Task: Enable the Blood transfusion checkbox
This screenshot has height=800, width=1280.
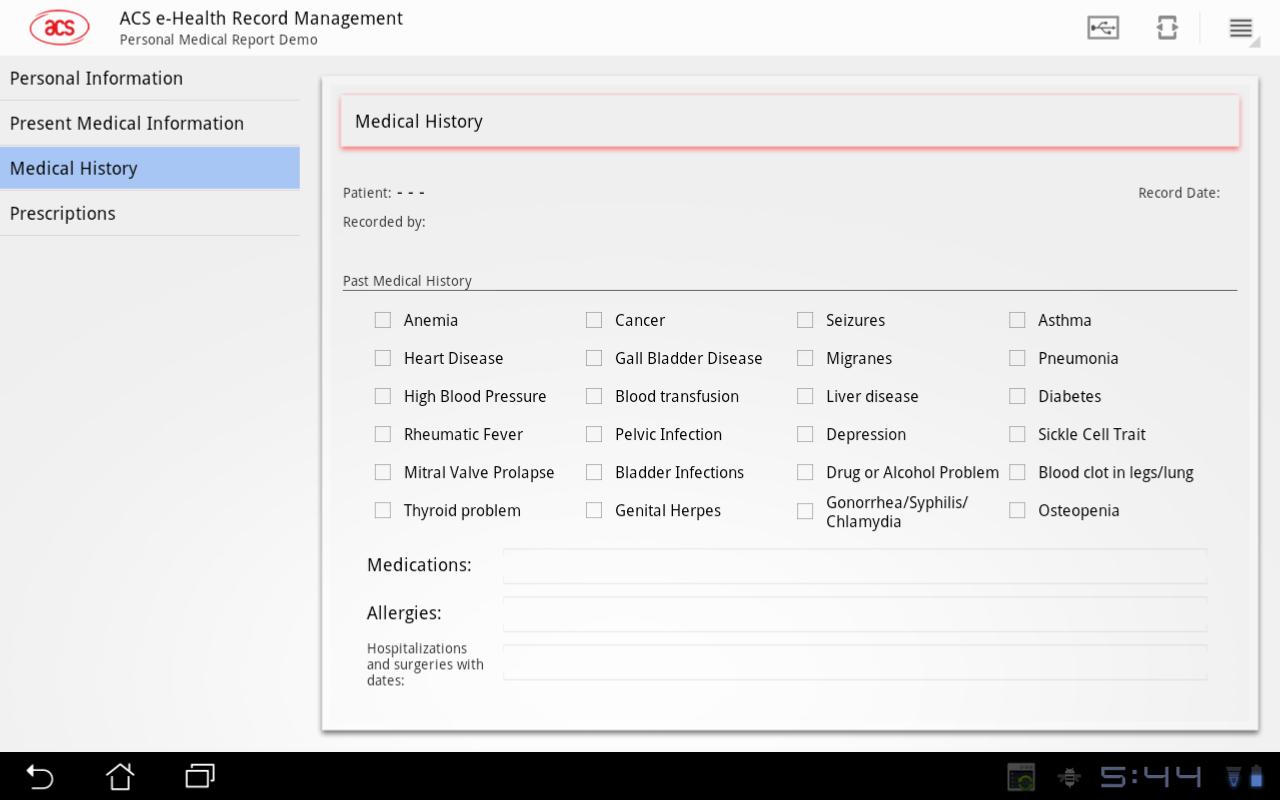Action: 594,396
